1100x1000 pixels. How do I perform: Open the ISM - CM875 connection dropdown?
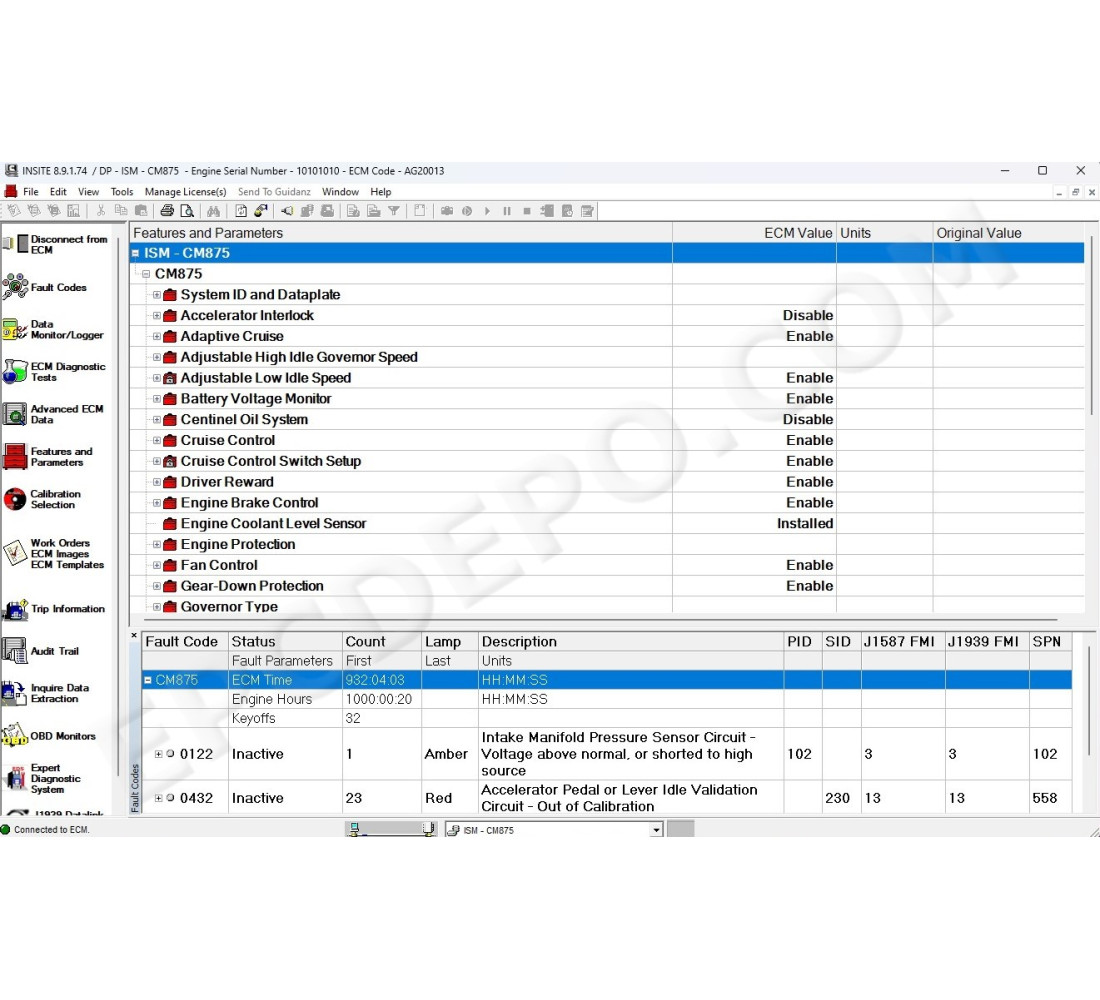coord(656,830)
